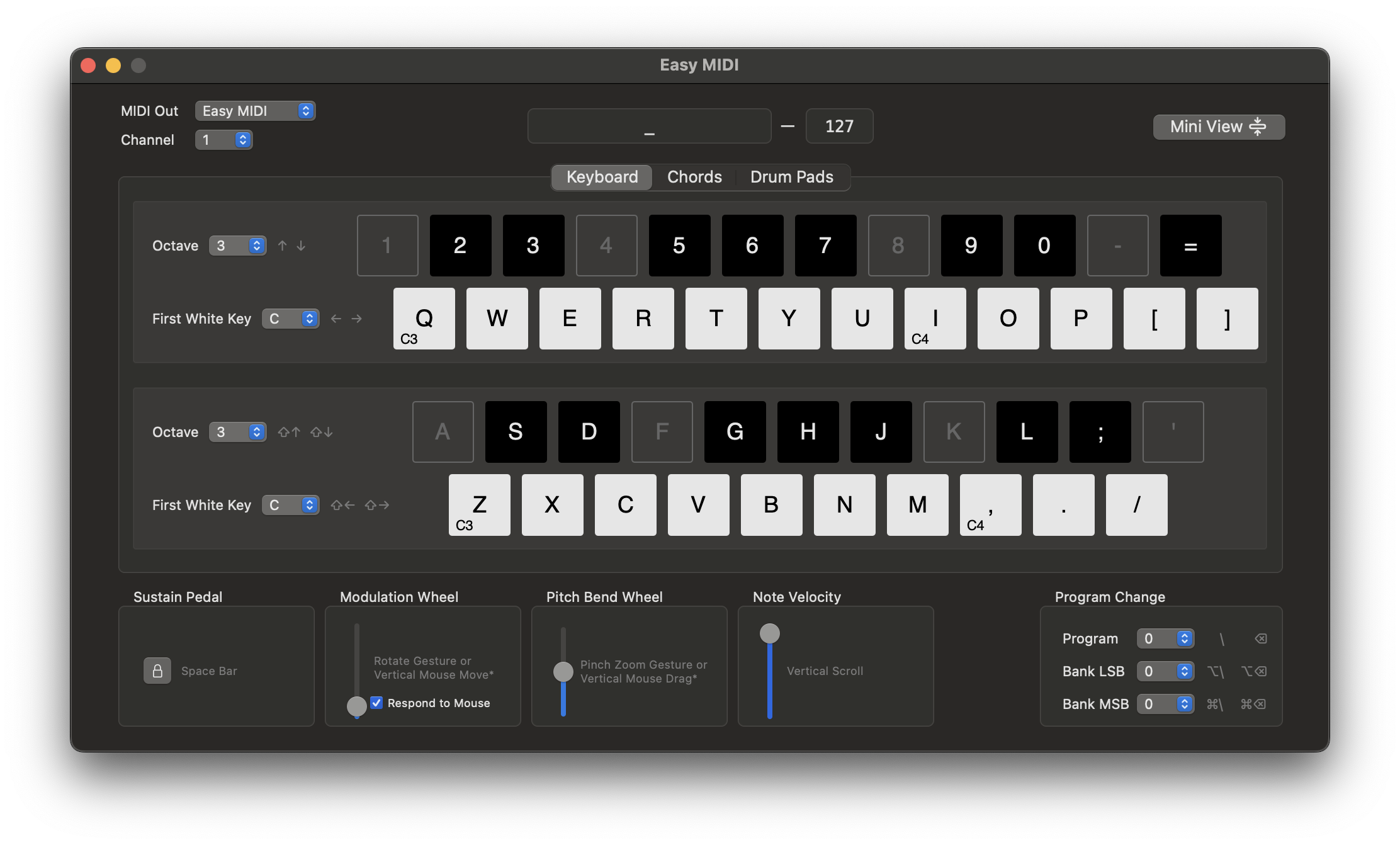Click the left arrow beside the top First White Key
This screenshot has height=845, width=1400.
pos(337,319)
